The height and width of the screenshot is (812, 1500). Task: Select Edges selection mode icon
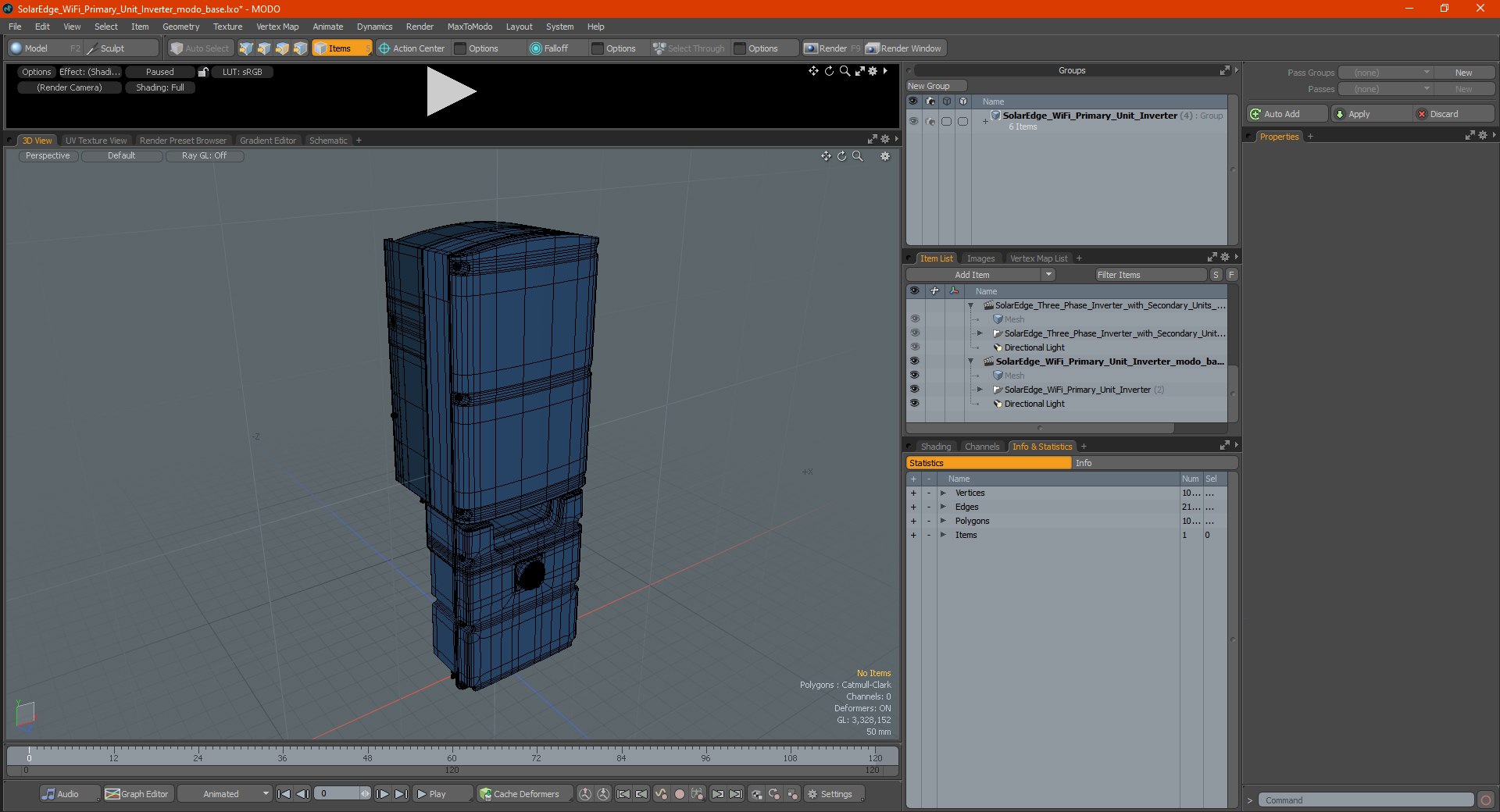(264, 48)
